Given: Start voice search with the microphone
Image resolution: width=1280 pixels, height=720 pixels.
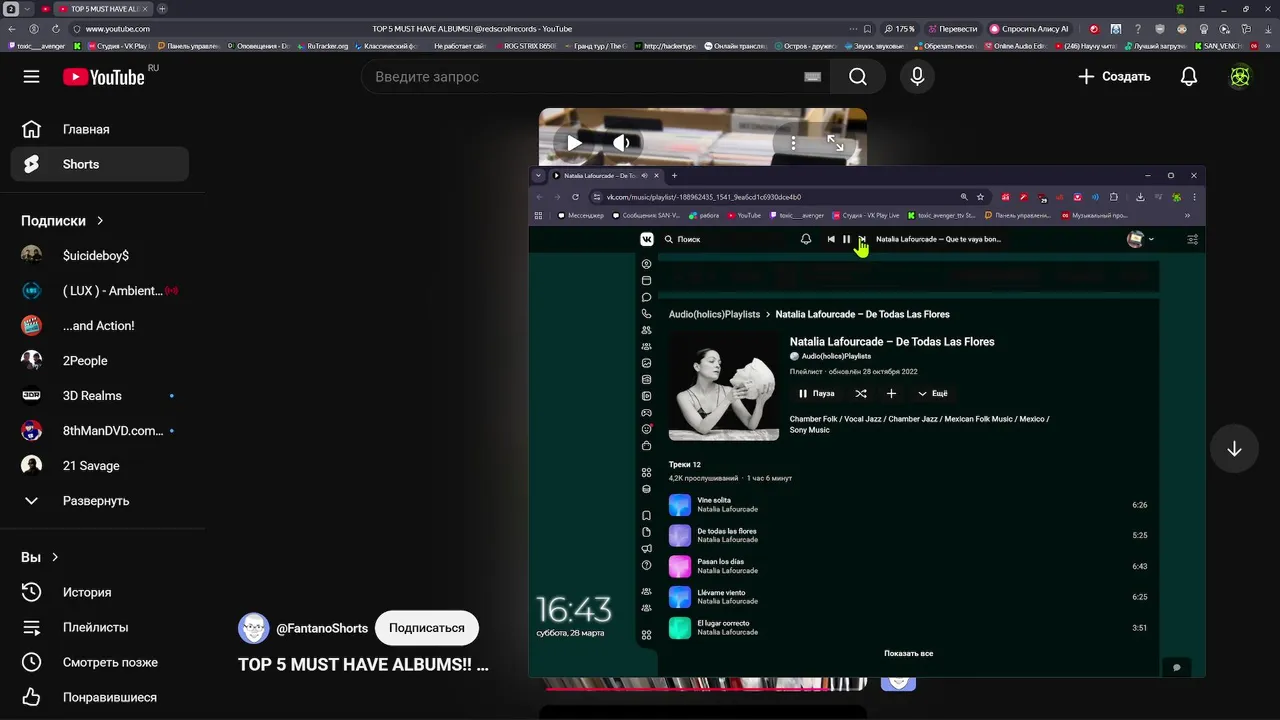Looking at the screenshot, I should click(x=917, y=77).
